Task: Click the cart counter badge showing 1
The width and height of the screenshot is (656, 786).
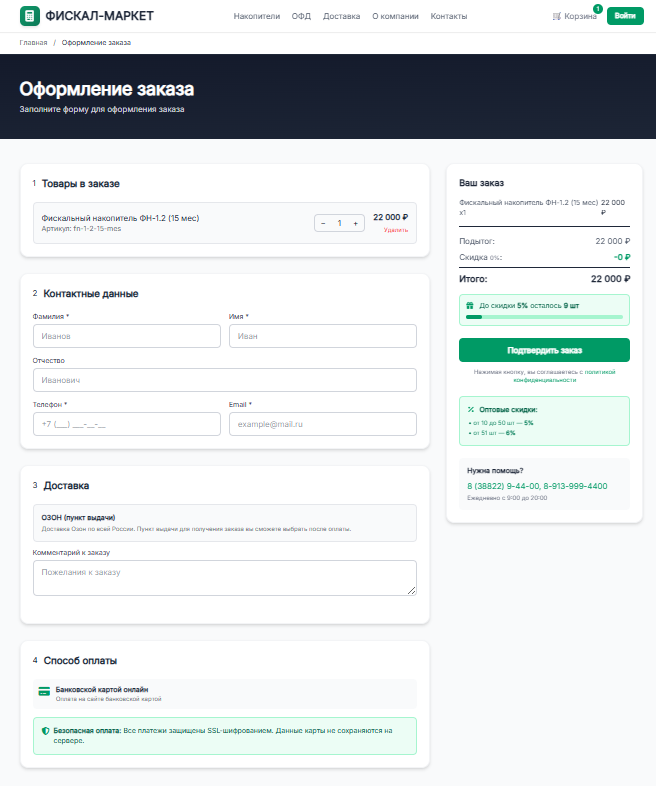Action: pos(597,9)
